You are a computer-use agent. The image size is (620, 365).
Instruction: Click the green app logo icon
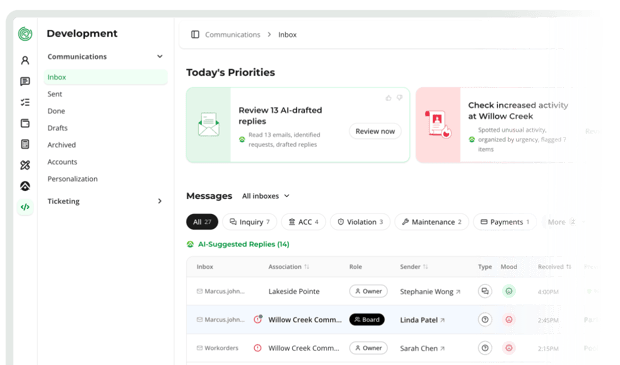pos(25,34)
